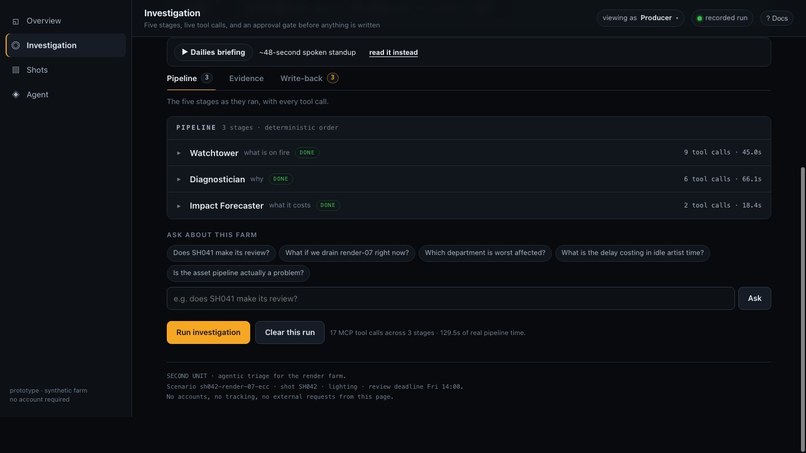Open the Shots sidebar label
Image resolution: width=806 pixels, height=453 pixels.
pyautogui.click(x=37, y=70)
